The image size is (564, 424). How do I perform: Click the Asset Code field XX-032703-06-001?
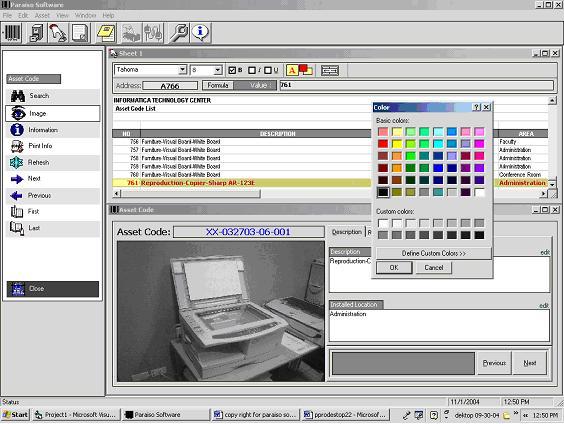(x=249, y=232)
